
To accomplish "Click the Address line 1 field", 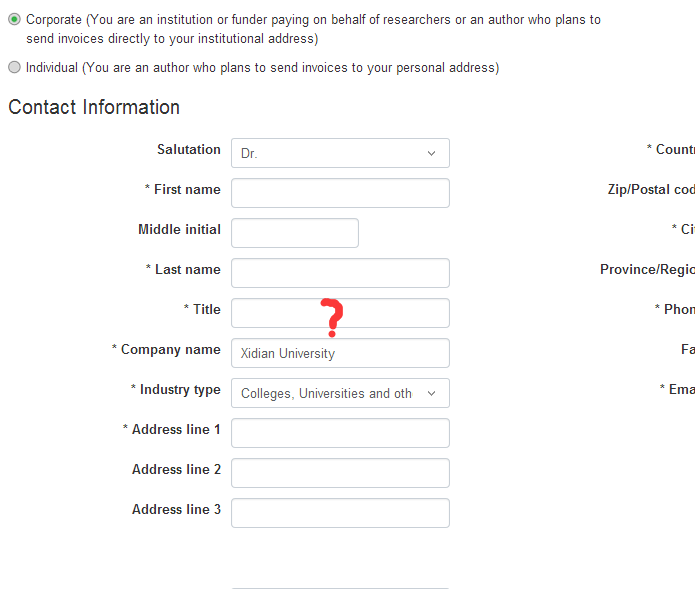I will pos(340,433).
